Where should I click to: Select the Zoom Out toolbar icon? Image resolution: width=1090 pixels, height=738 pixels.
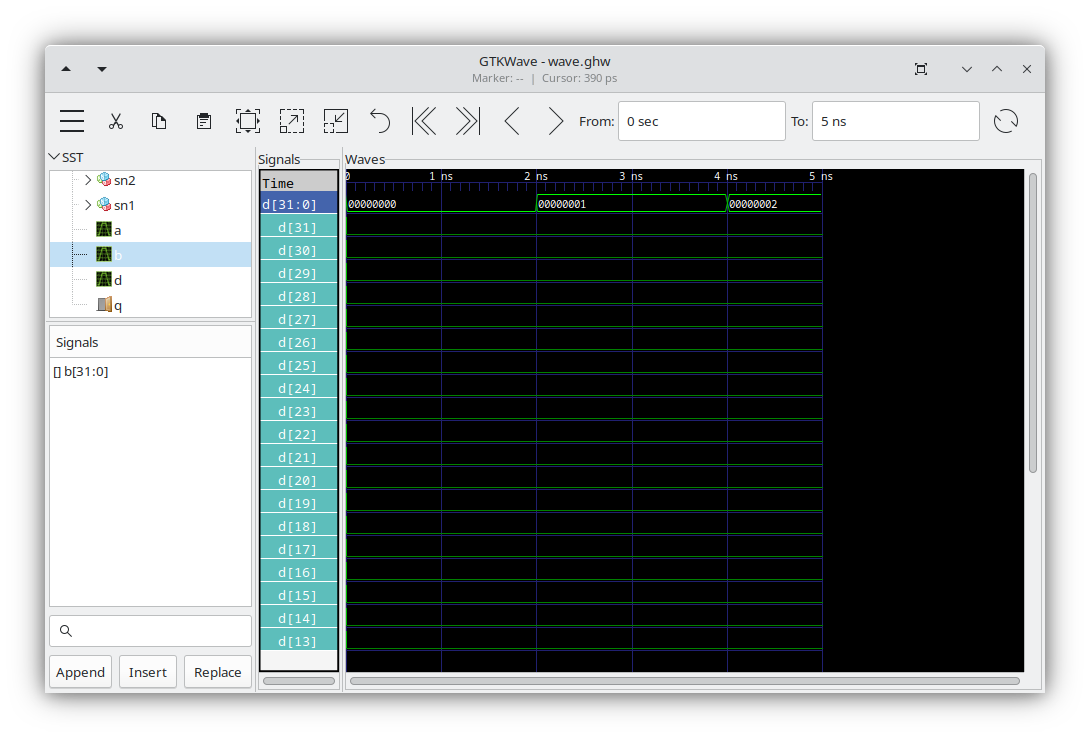click(x=335, y=120)
